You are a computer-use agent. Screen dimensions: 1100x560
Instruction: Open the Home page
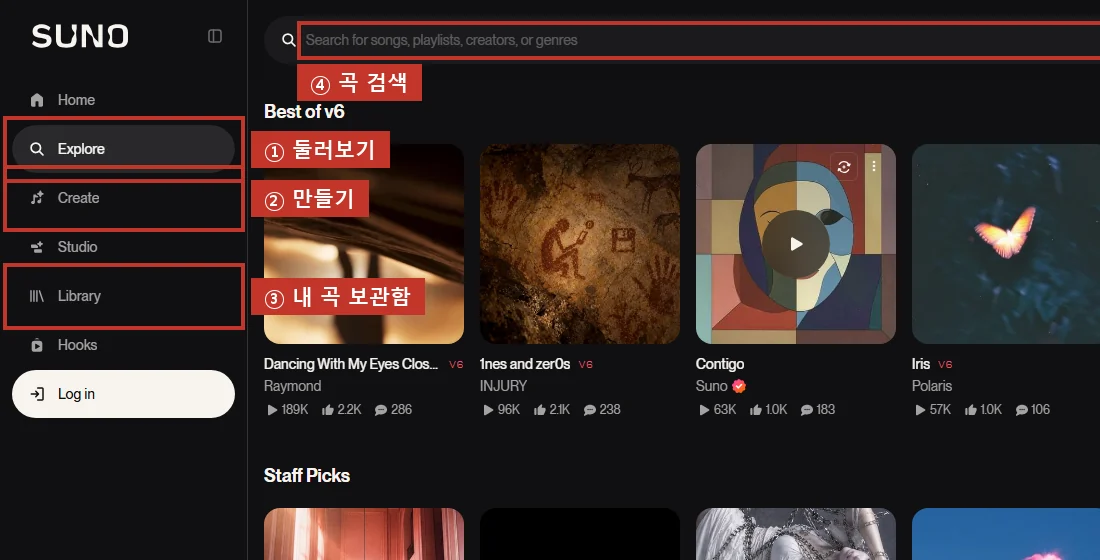[123, 100]
